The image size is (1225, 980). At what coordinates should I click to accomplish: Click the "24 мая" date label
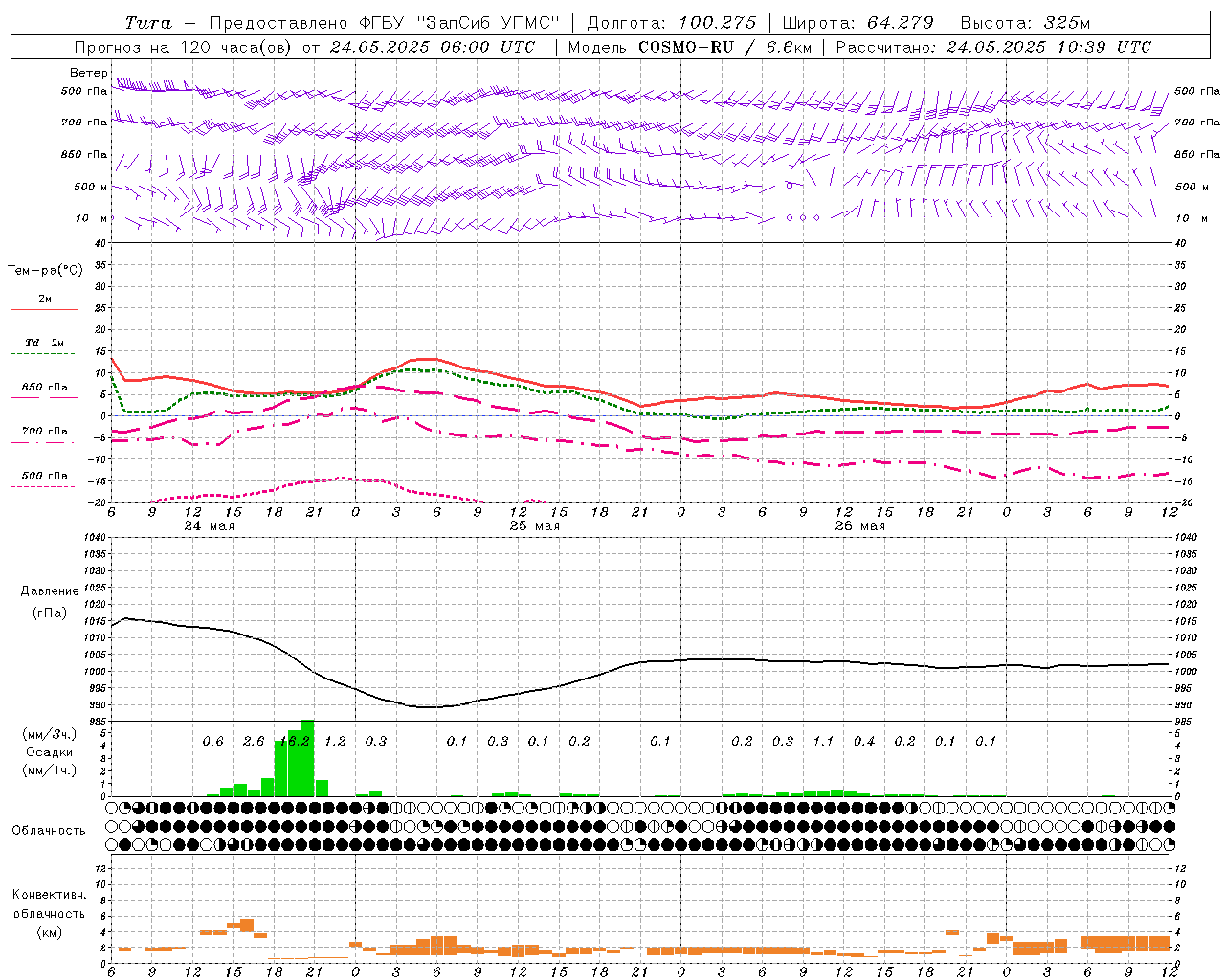coord(209,526)
